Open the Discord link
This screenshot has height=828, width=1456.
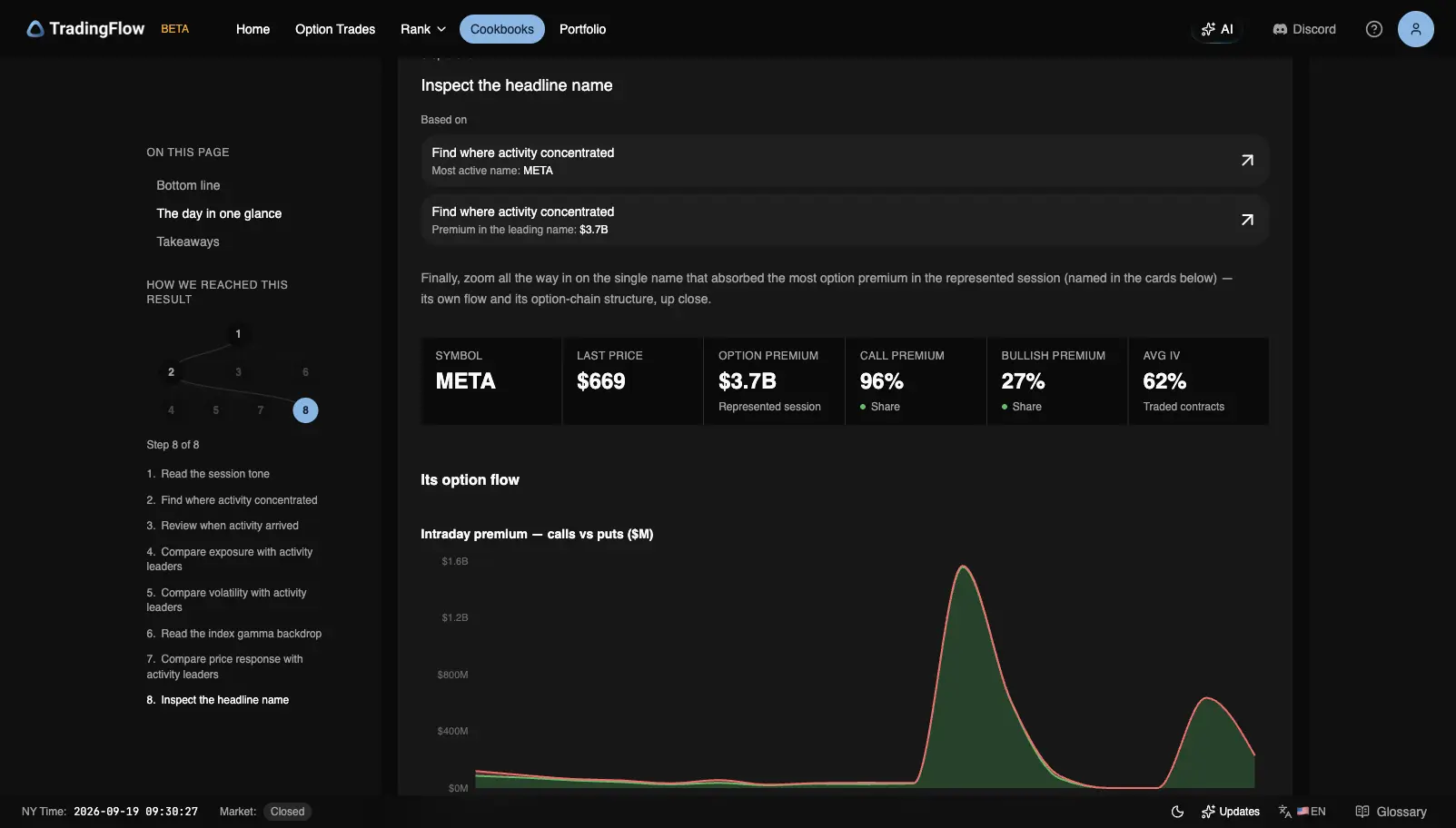(x=1304, y=29)
